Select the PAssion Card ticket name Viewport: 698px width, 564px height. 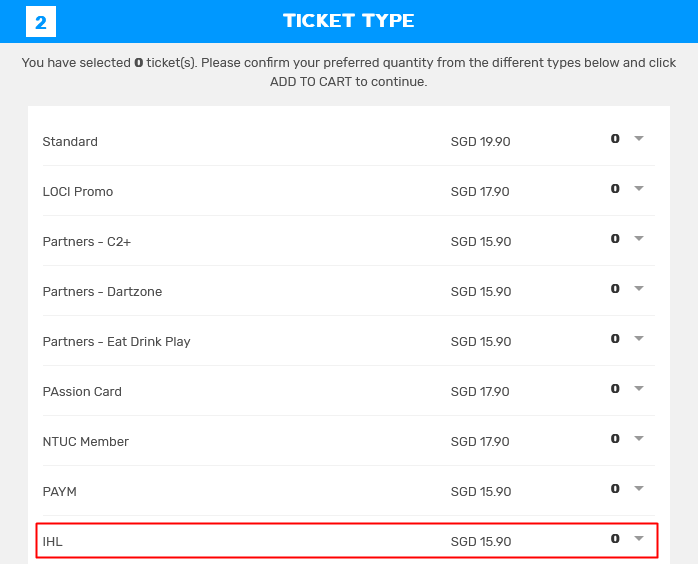coord(82,392)
